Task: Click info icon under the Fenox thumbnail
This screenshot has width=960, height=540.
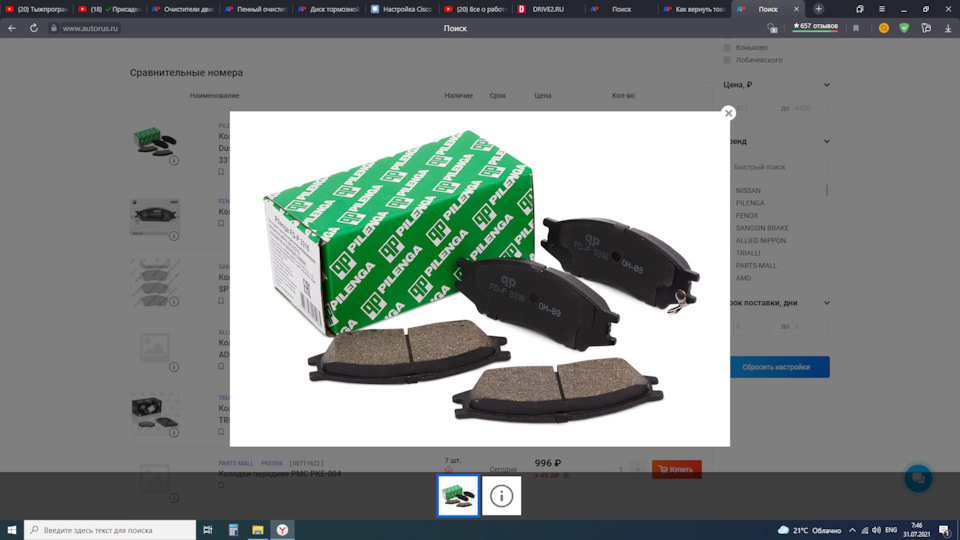Action: (174, 236)
